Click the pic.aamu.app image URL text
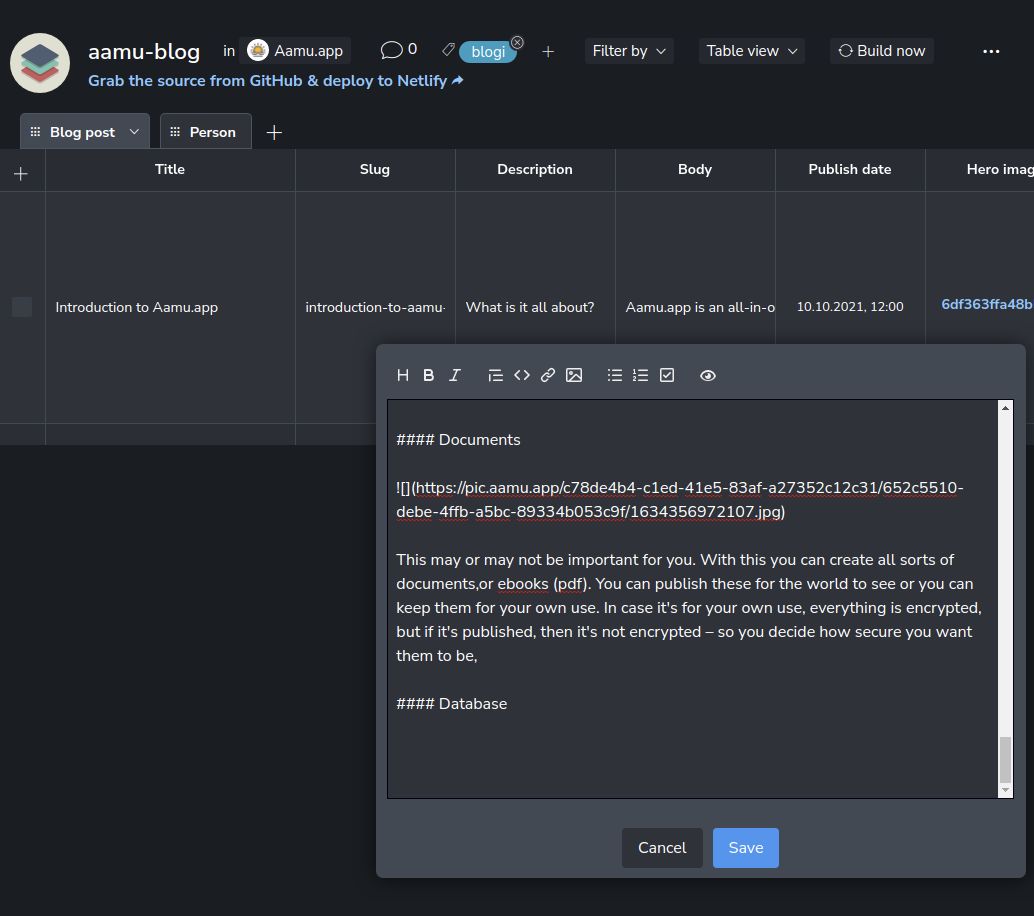This screenshot has height=916, width=1034. (679, 500)
